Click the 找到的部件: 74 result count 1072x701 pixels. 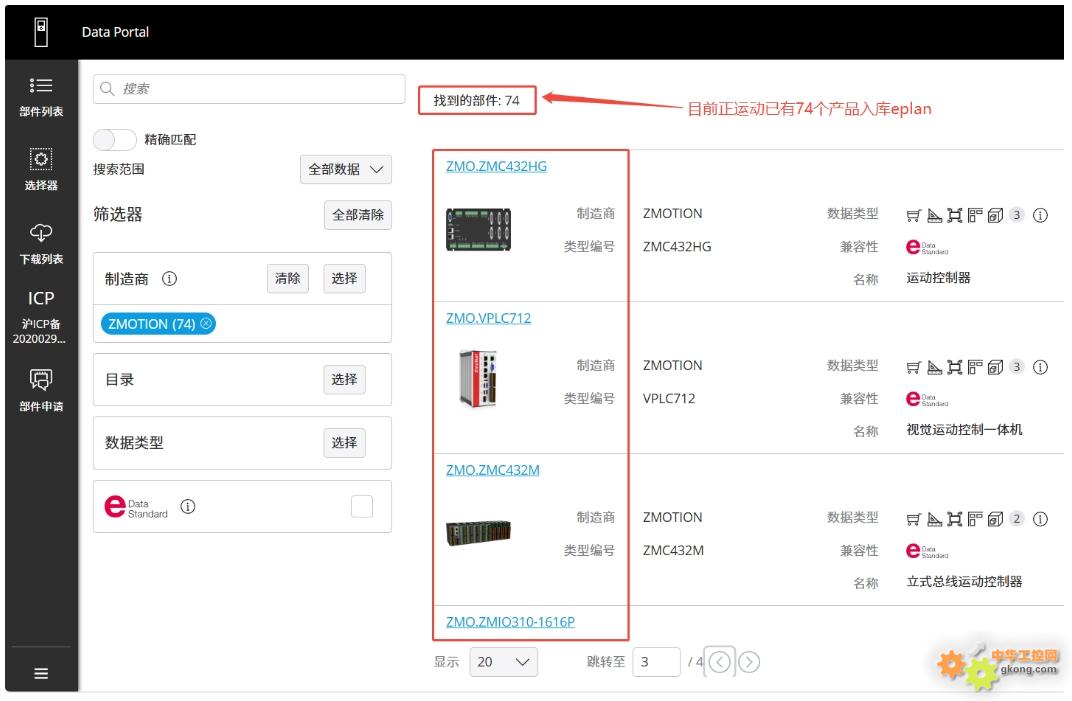click(x=477, y=101)
